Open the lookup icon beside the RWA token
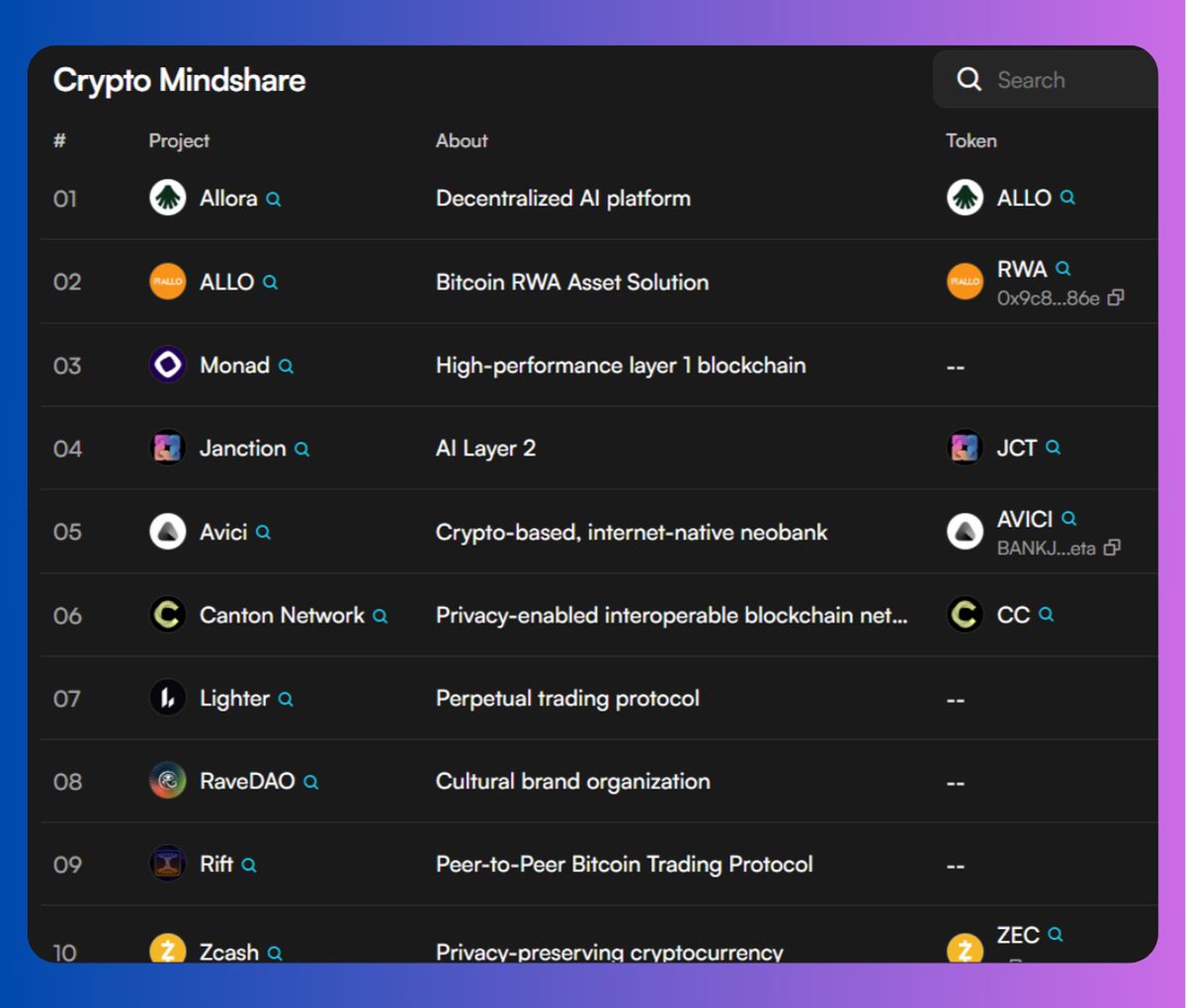This screenshot has width=1186, height=1008. tap(1062, 268)
